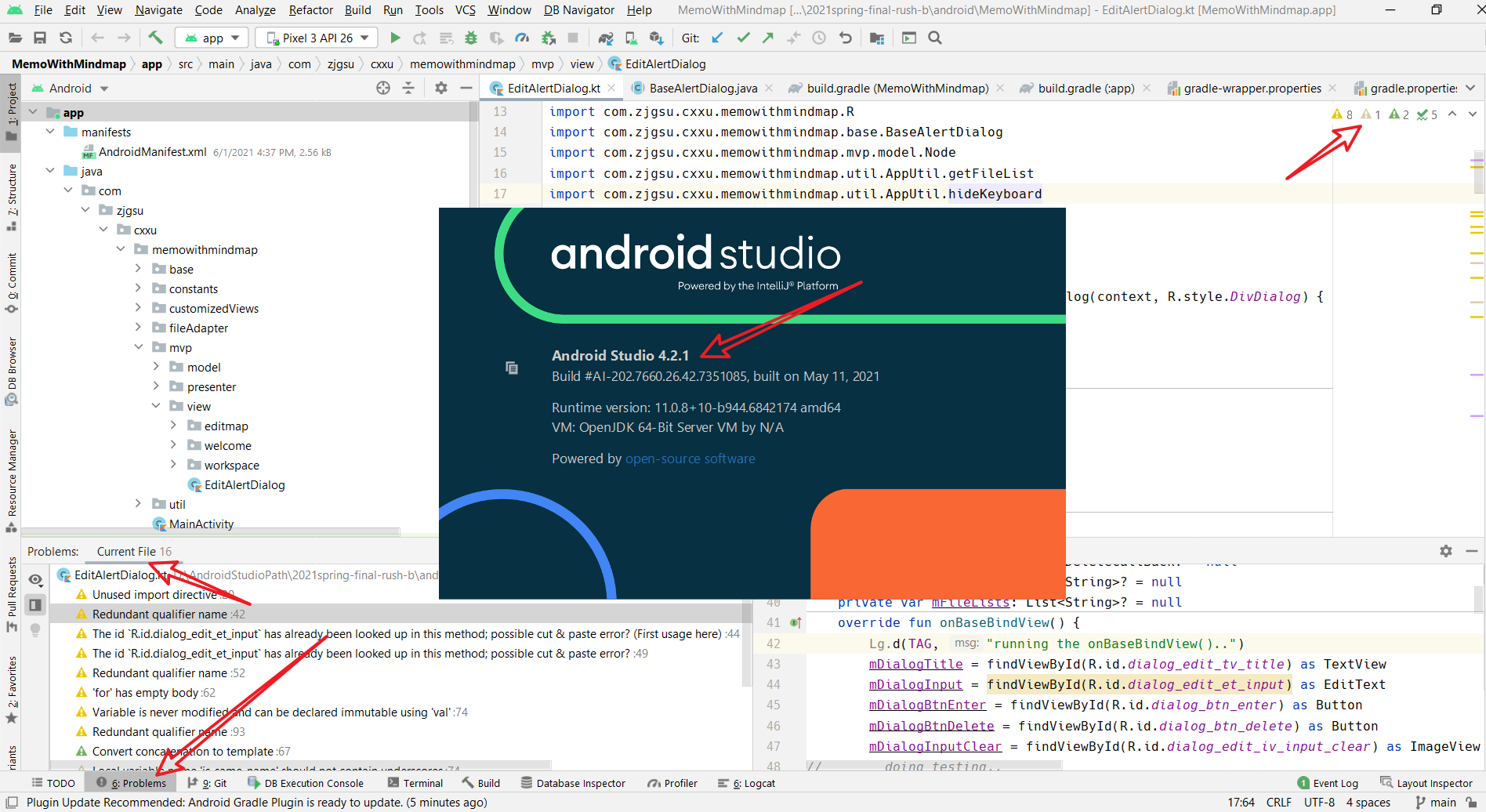Expand the base package

[x=139, y=269]
